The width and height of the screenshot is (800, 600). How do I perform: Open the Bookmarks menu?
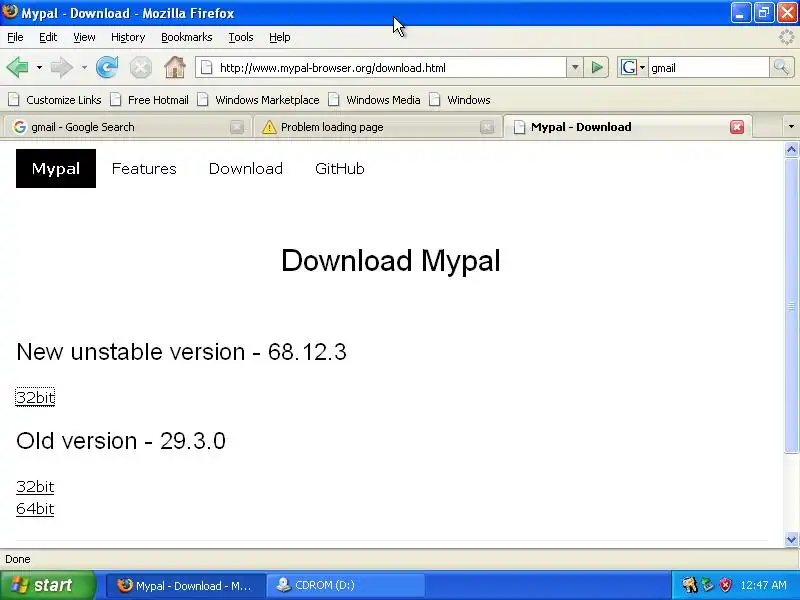[186, 37]
